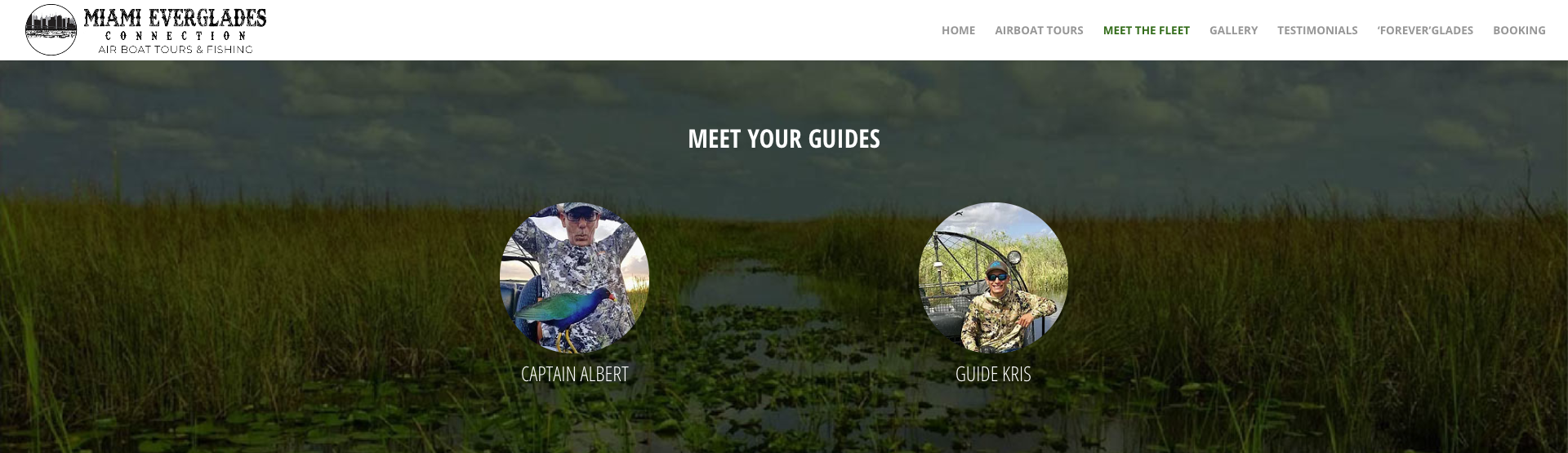Select the Meet The Fleet menu item
The image size is (1568, 453).
point(1146,30)
